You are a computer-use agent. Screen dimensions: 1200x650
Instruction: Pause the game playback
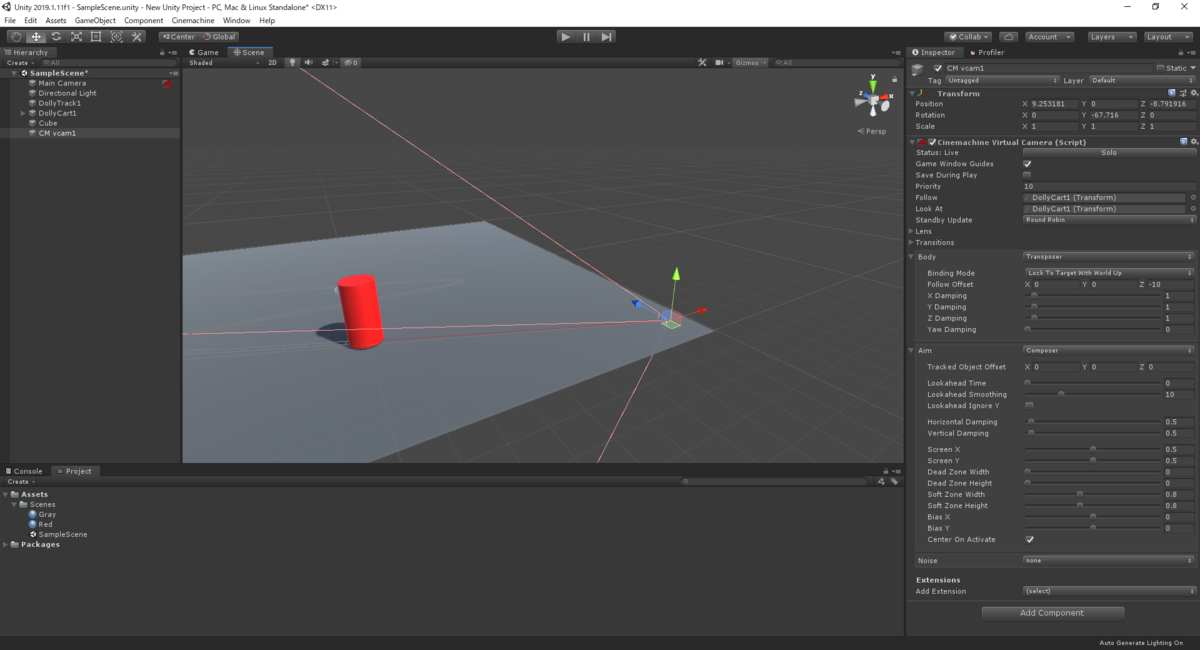(586, 37)
